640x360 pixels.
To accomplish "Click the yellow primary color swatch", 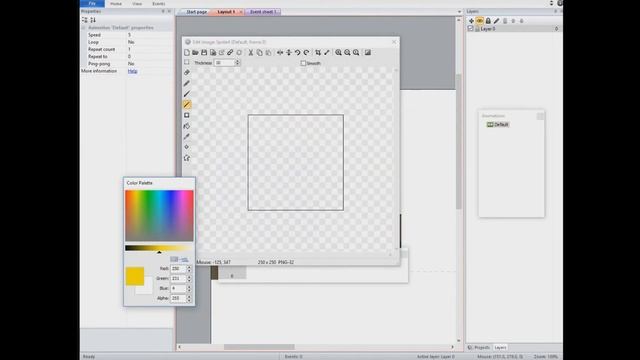I will coord(135,276).
